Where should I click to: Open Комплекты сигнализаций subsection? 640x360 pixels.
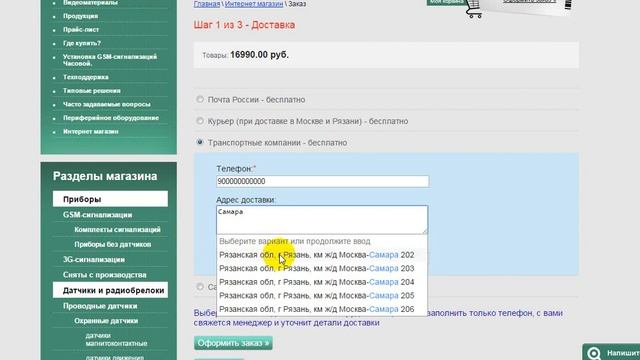pyautogui.click(x=118, y=229)
